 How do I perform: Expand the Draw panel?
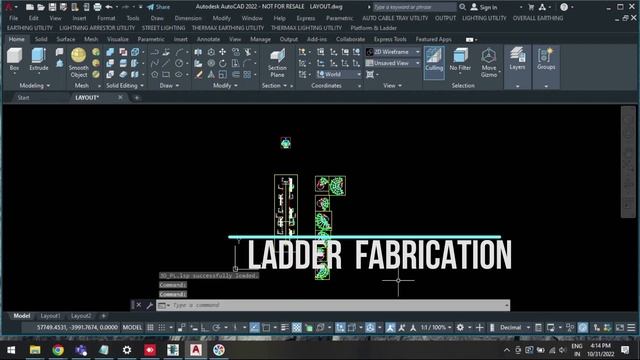(x=169, y=86)
